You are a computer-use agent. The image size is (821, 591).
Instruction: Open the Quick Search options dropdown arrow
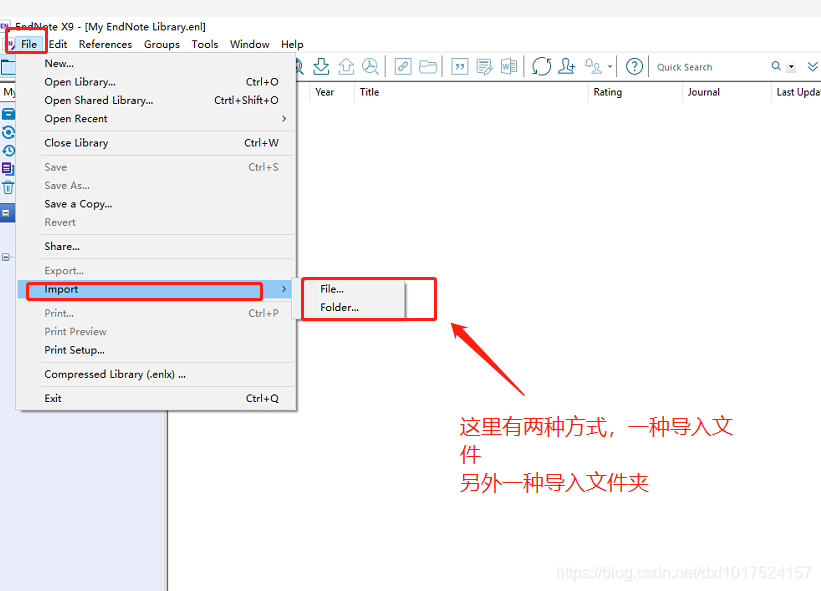click(791, 67)
